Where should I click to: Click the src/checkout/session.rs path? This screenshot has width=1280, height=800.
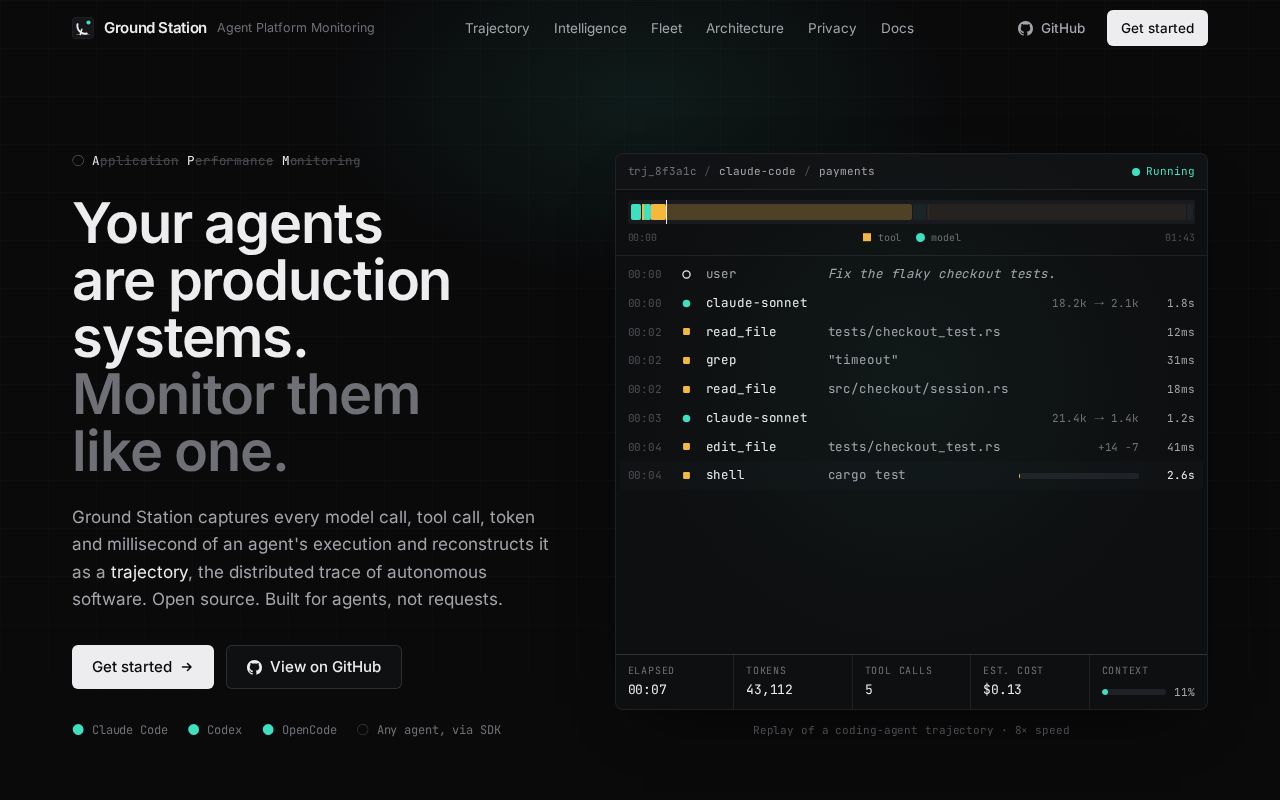[918, 389]
